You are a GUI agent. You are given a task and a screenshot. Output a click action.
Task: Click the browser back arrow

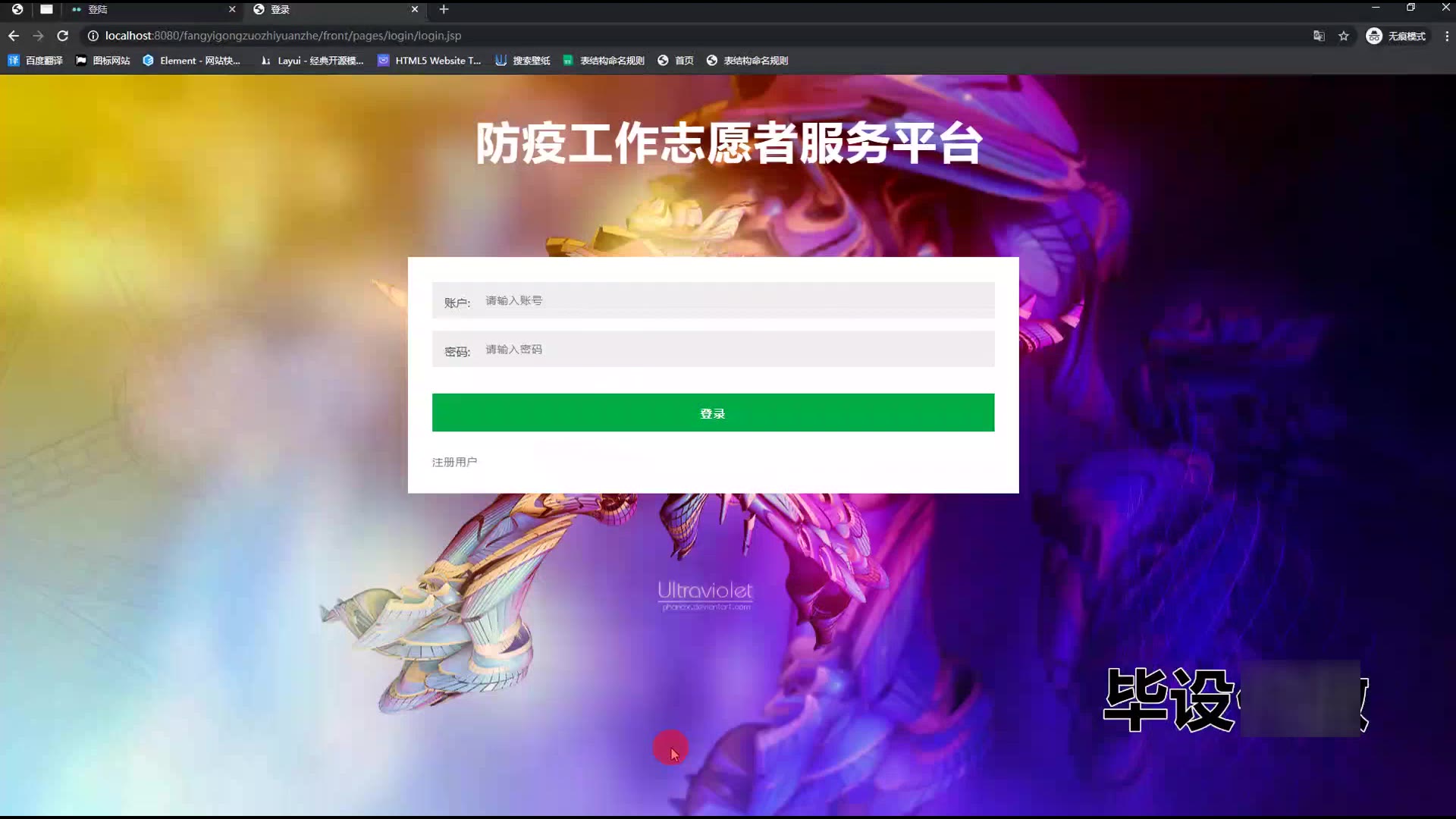pyautogui.click(x=14, y=36)
